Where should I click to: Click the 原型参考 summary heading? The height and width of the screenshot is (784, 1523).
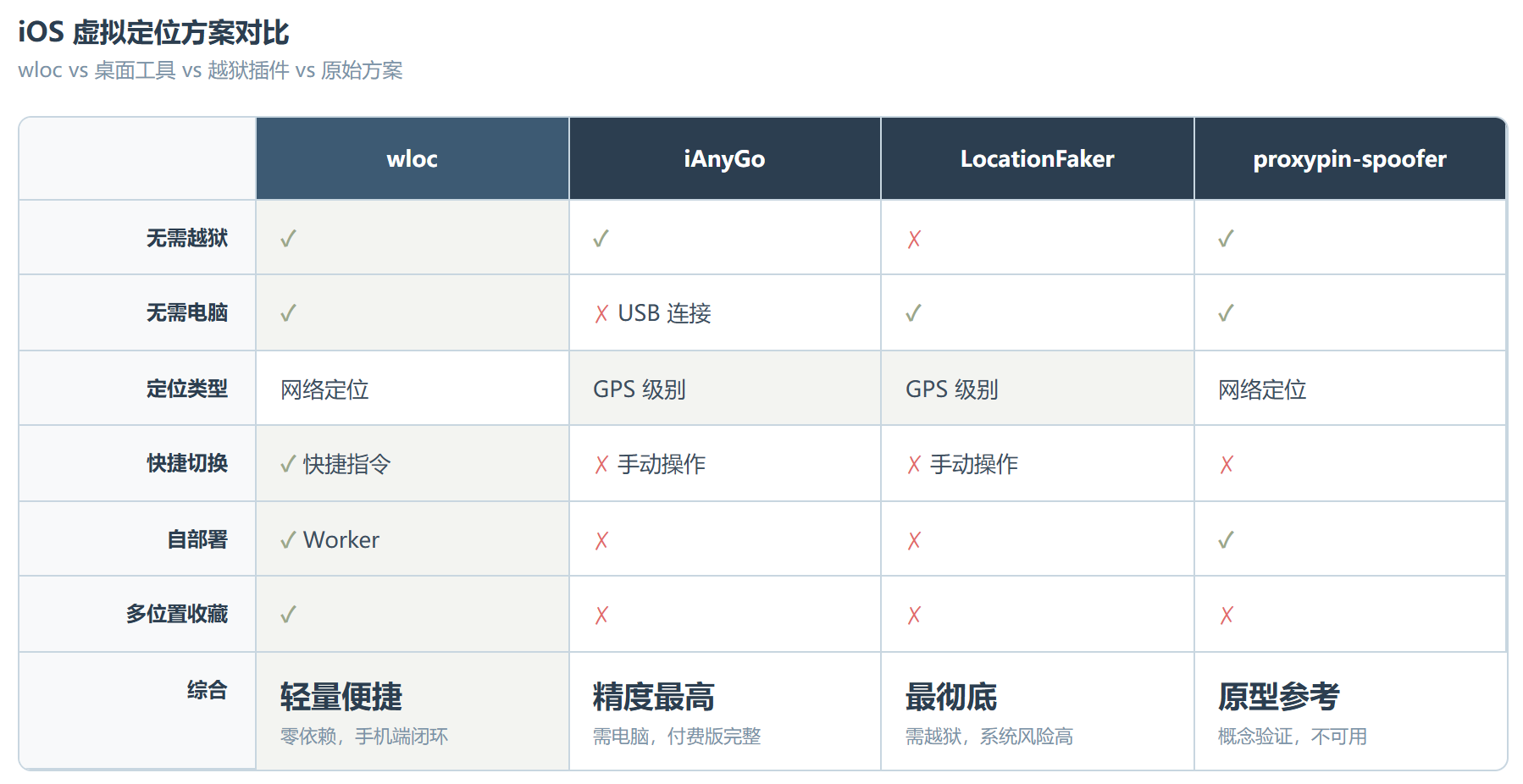[1279, 697]
